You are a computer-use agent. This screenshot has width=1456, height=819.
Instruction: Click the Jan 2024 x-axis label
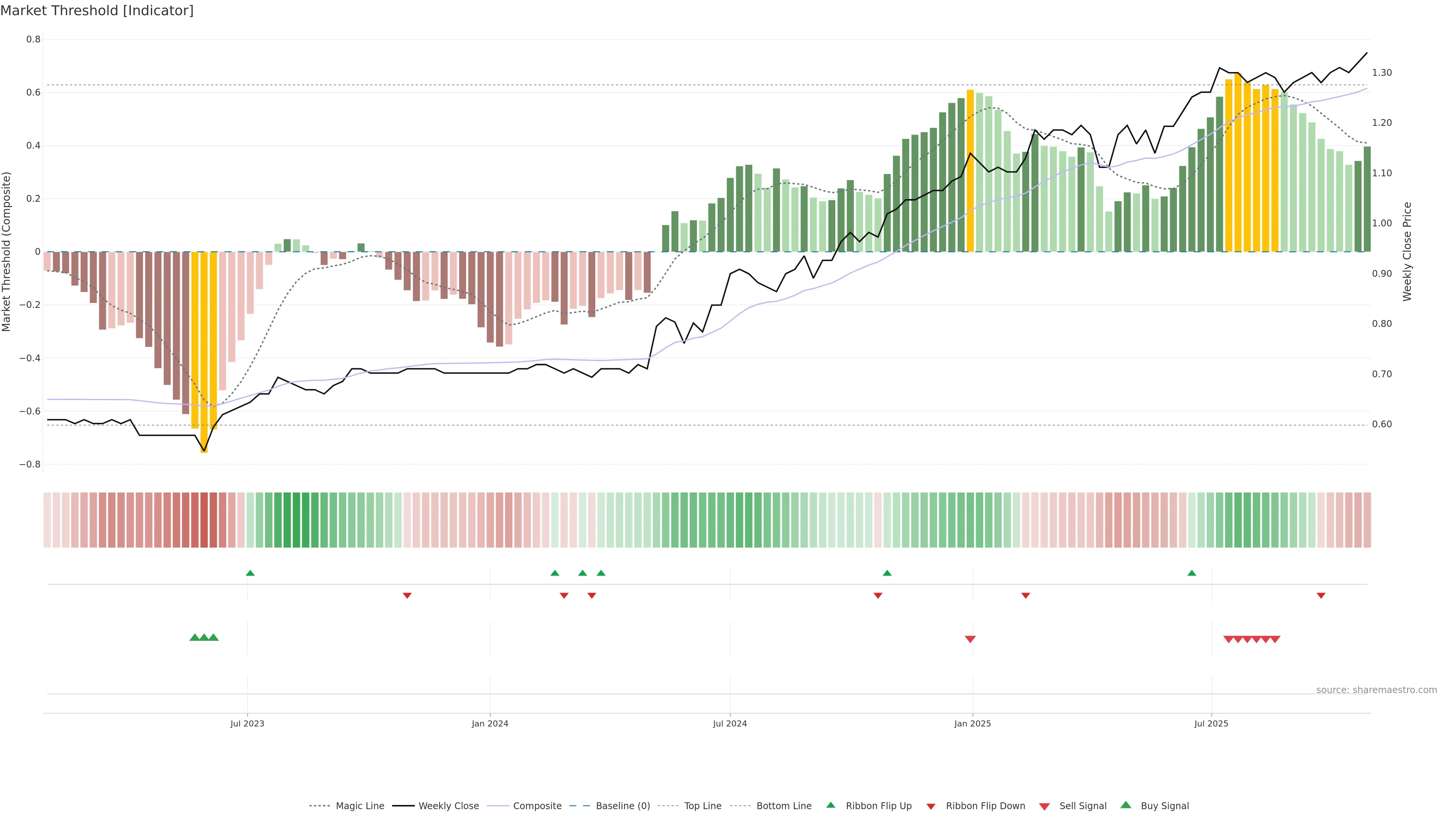[490, 723]
